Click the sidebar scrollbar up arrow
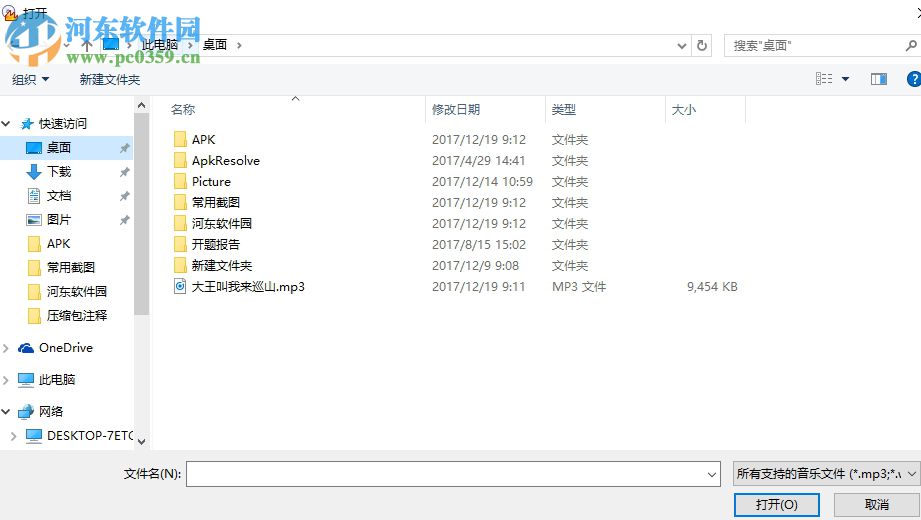921x520 pixels. coord(142,105)
